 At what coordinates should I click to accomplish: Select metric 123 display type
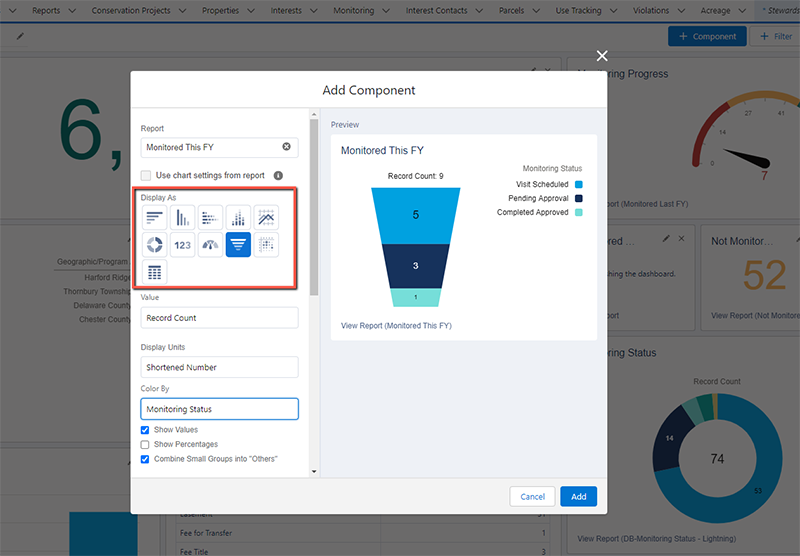[x=183, y=245]
